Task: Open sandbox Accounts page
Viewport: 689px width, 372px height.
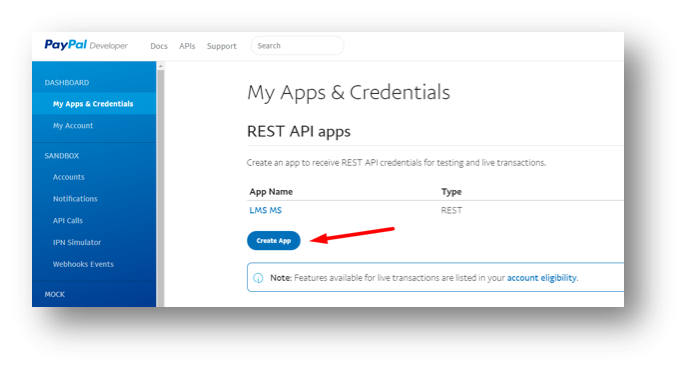Action: pyautogui.click(x=69, y=177)
